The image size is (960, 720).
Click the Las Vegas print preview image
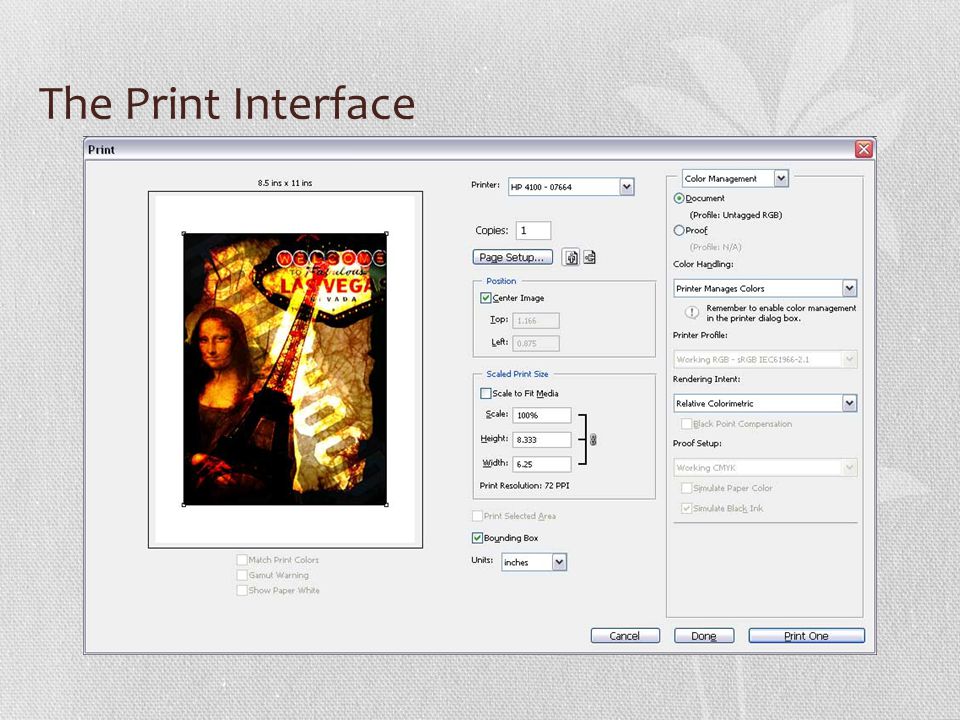285,369
